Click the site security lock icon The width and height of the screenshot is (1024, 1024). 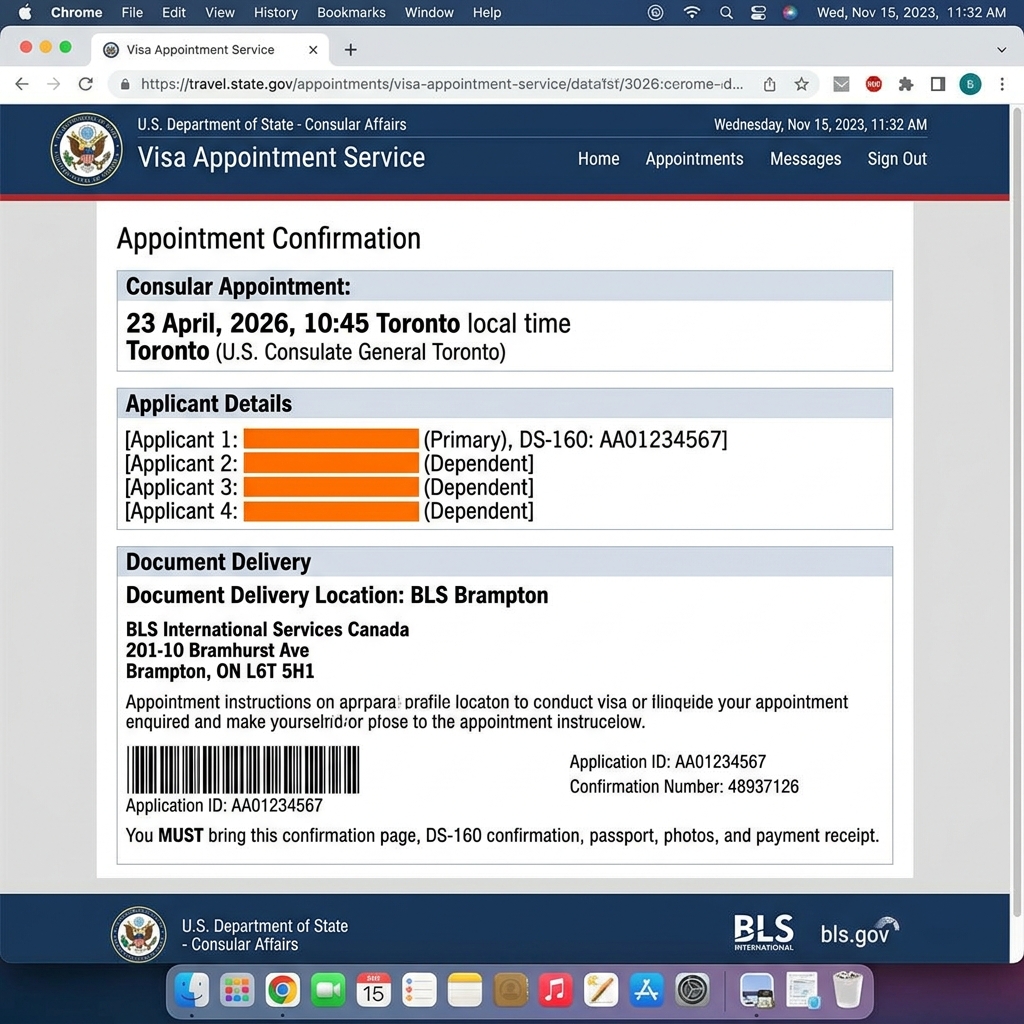125,84
